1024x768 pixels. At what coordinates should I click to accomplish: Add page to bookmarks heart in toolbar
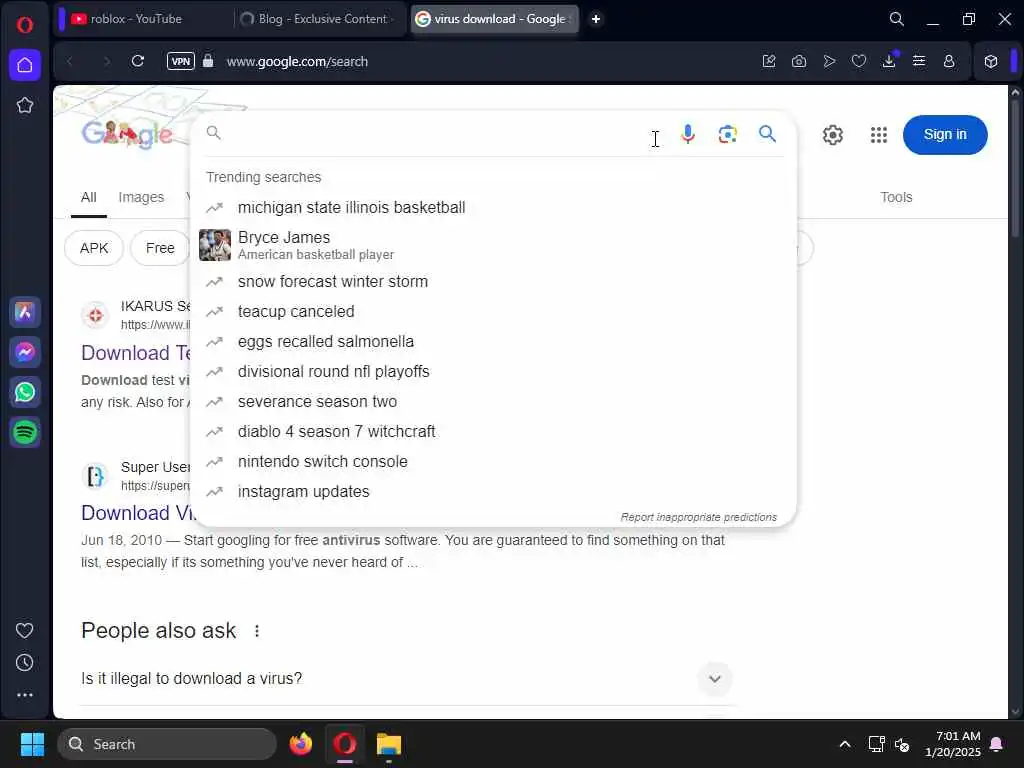[x=859, y=61]
